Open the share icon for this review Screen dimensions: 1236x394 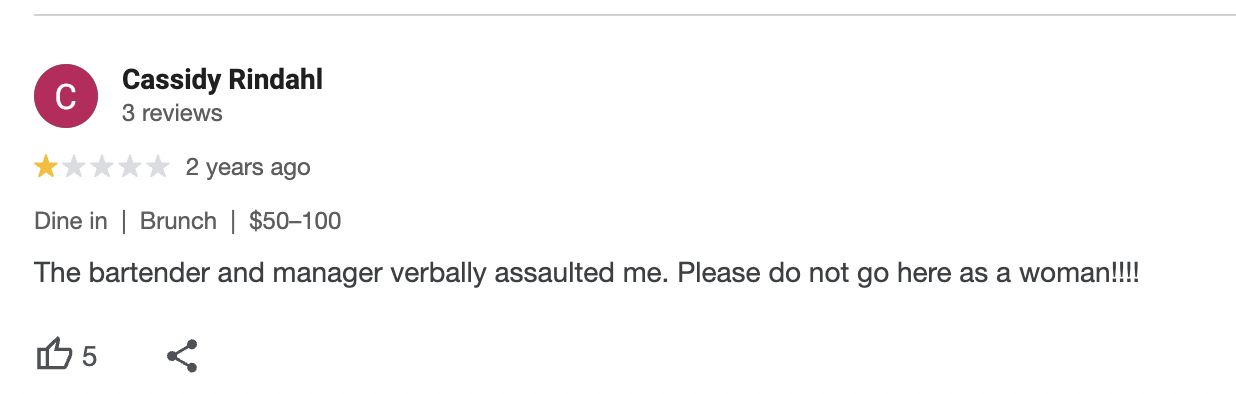click(181, 355)
